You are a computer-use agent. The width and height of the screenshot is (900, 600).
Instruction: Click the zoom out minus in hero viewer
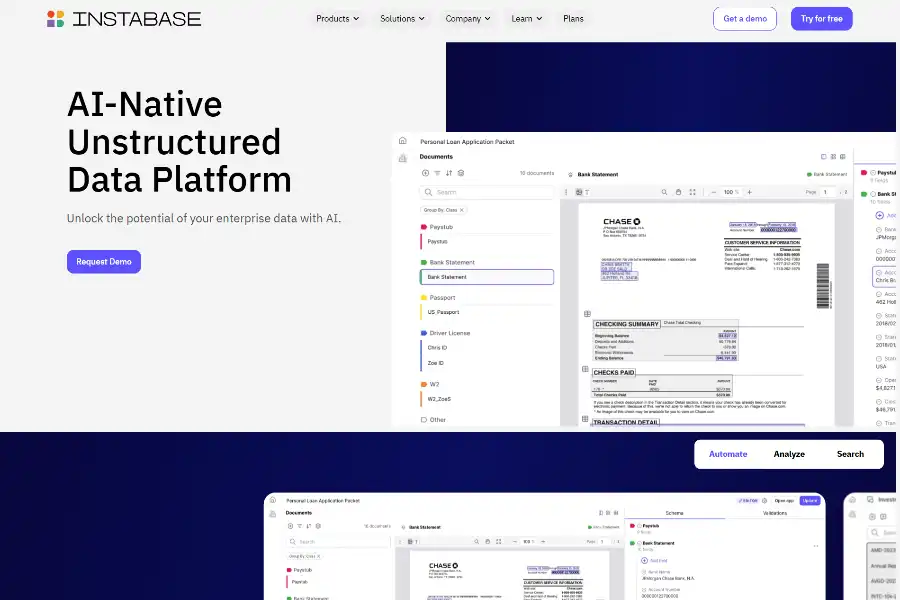click(713, 192)
